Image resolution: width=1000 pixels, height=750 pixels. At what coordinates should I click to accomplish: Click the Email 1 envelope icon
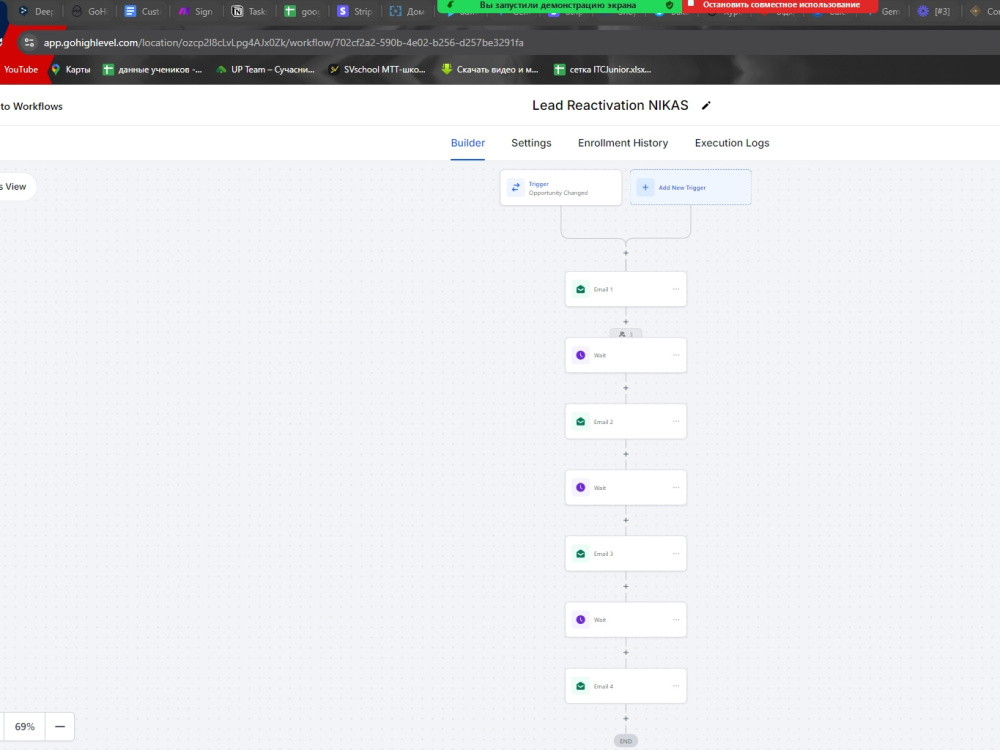[580, 290]
